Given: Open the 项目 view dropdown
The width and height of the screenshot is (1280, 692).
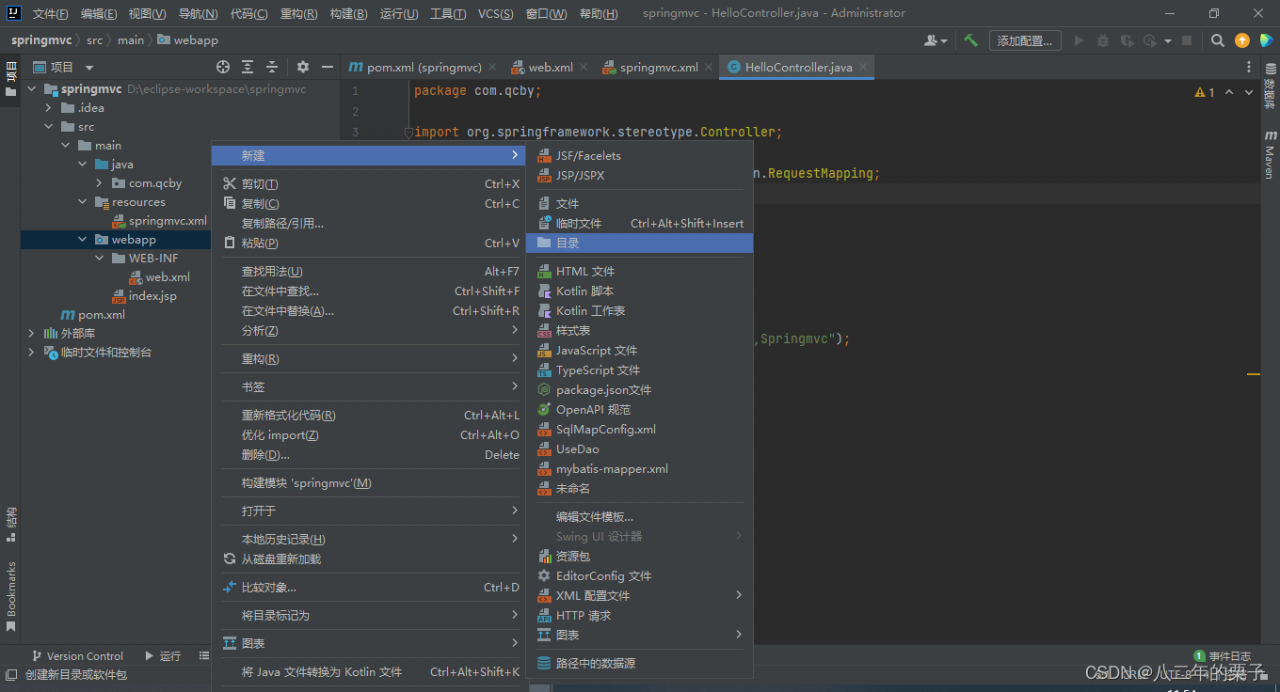Looking at the screenshot, I should [89, 67].
